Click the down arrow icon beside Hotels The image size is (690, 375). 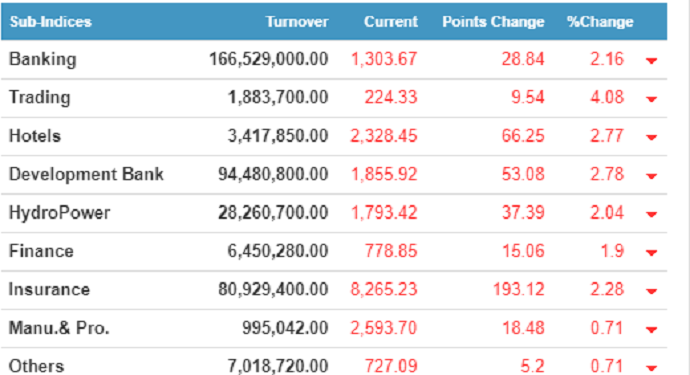tap(651, 137)
